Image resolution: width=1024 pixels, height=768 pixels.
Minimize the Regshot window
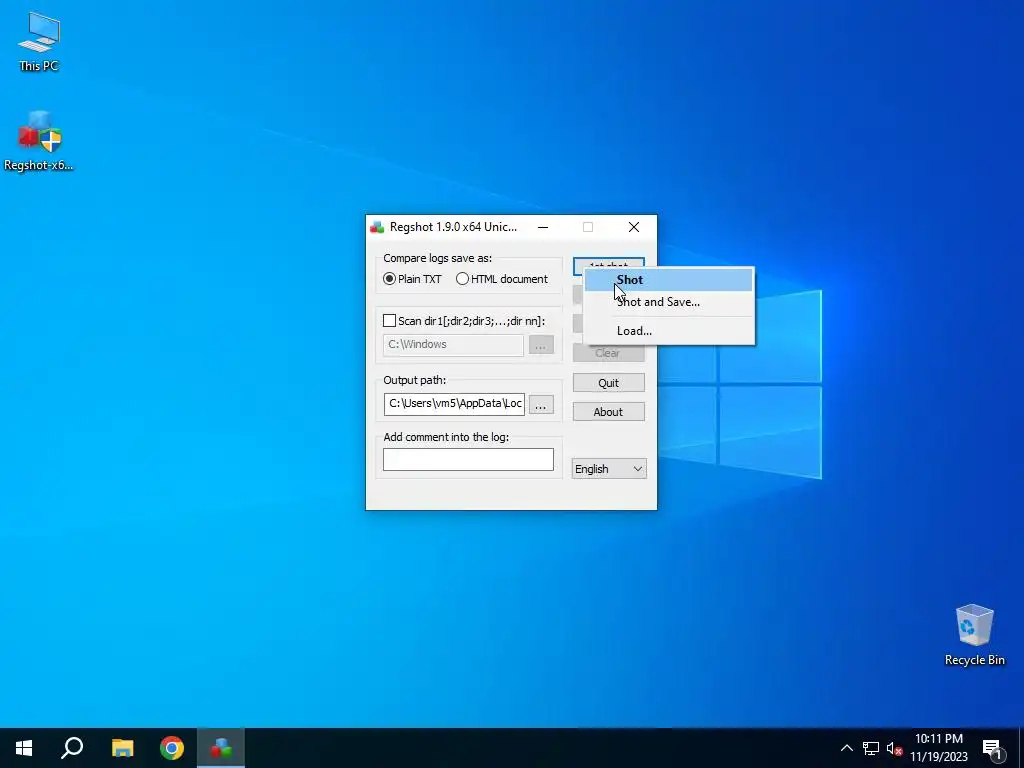(543, 227)
